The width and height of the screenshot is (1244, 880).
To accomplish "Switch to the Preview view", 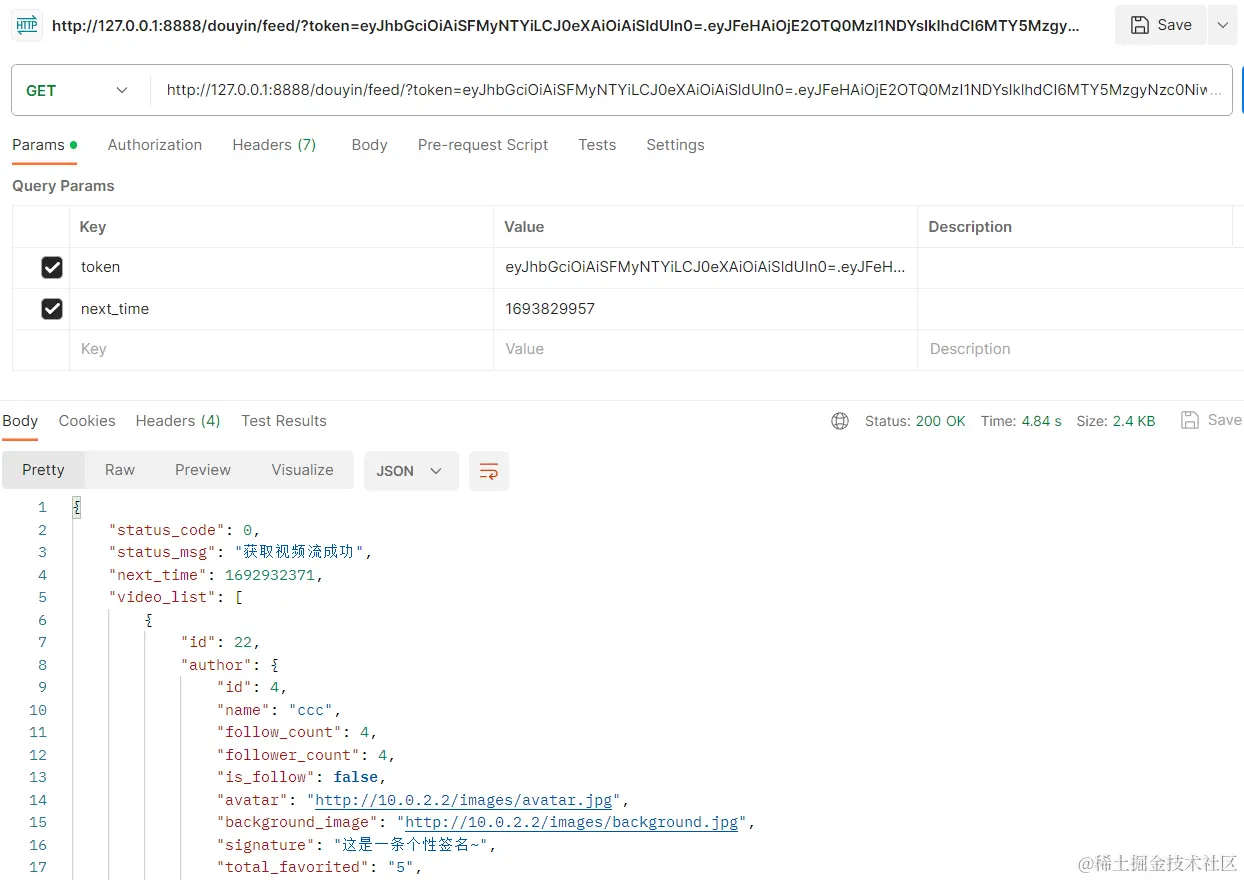I will click(x=203, y=470).
